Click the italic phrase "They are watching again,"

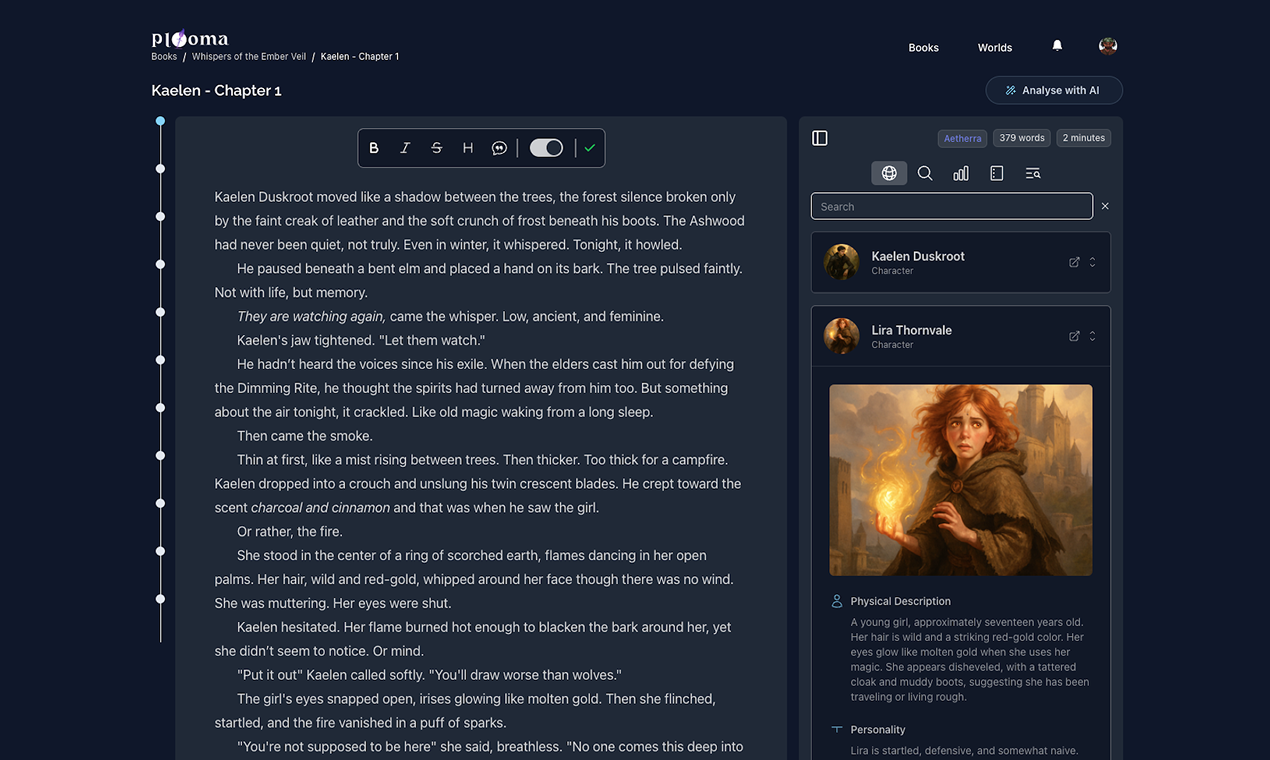click(311, 316)
